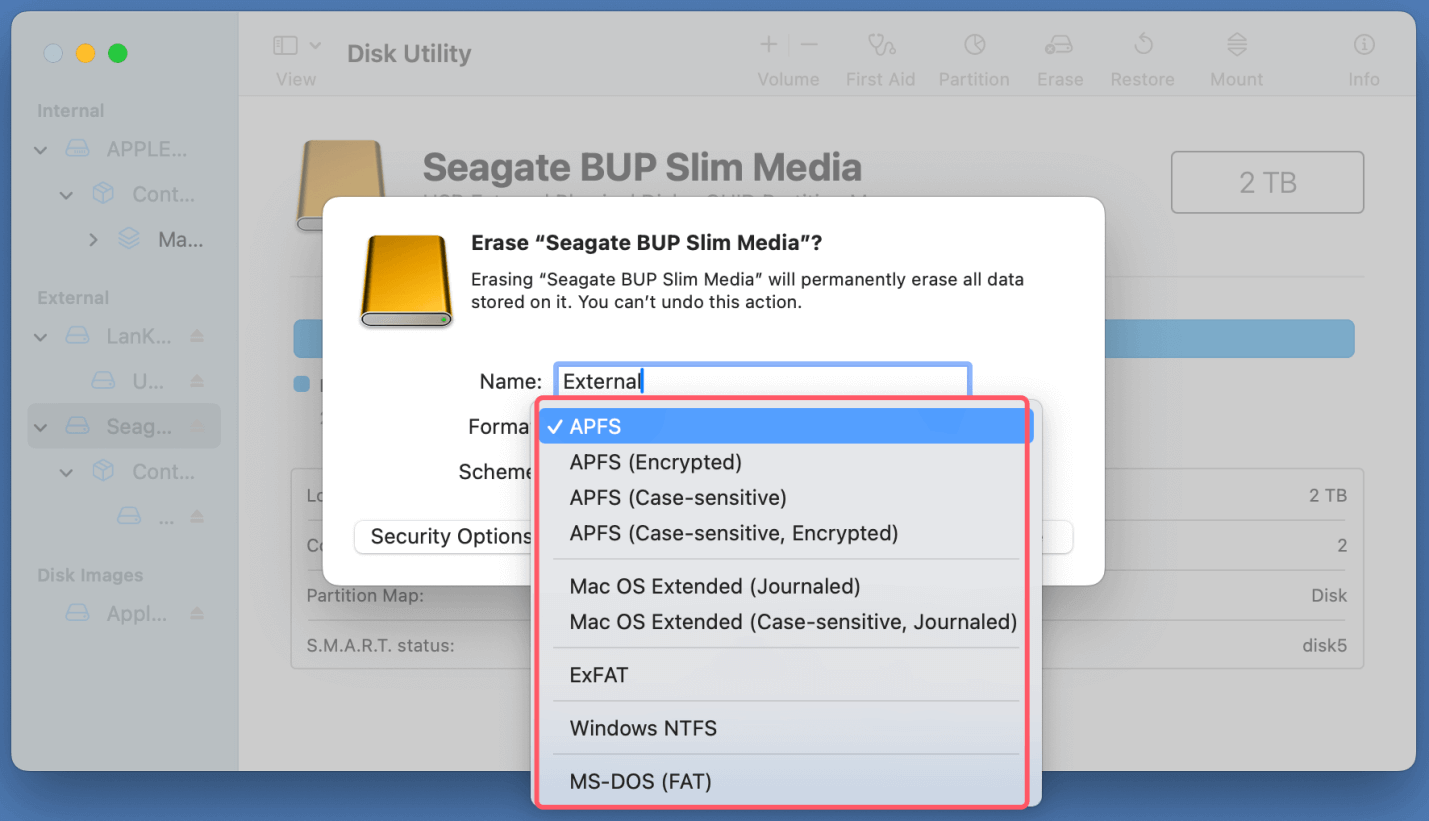Add a new volume with the plus icon

pos(767,44)
